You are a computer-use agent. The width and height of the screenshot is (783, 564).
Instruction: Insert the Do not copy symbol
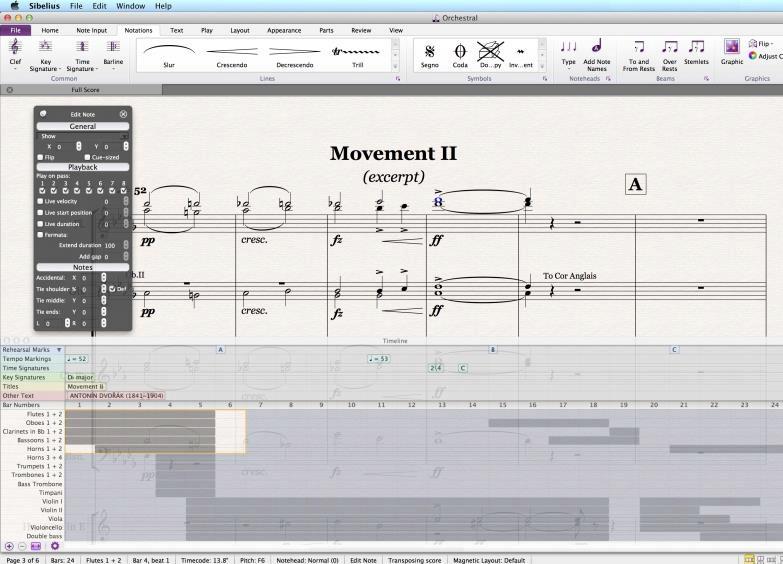coord(490,55)
